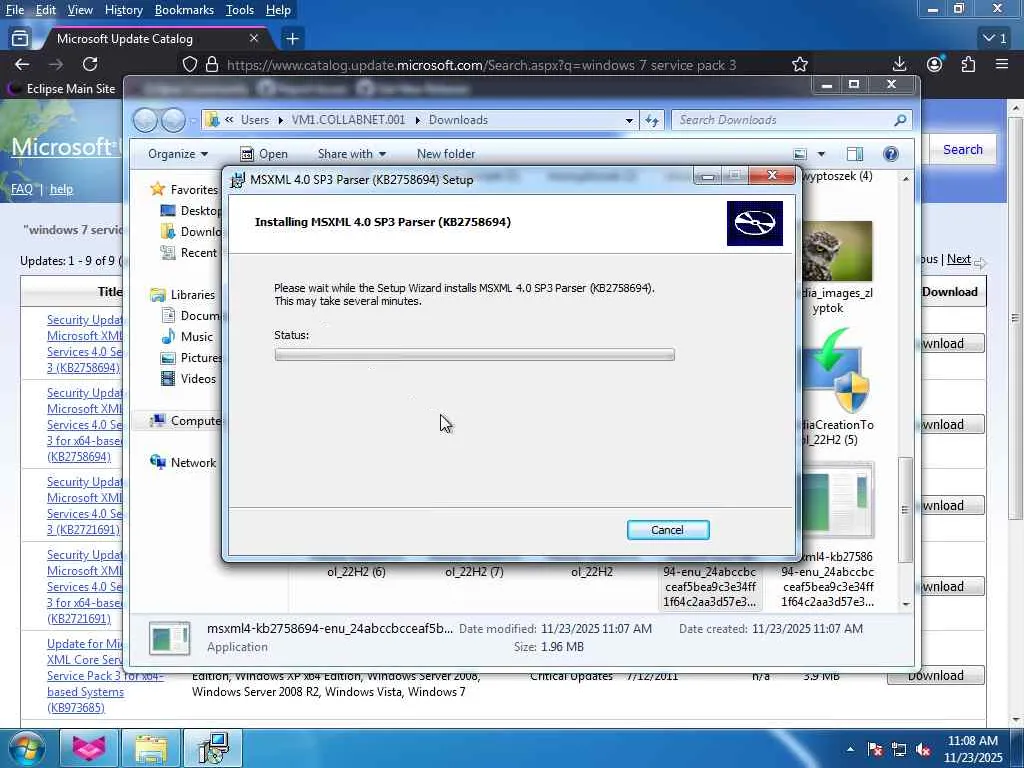1024x768 pixels.
Task: Open the View menu in Firefox
Action: (80, 10)
